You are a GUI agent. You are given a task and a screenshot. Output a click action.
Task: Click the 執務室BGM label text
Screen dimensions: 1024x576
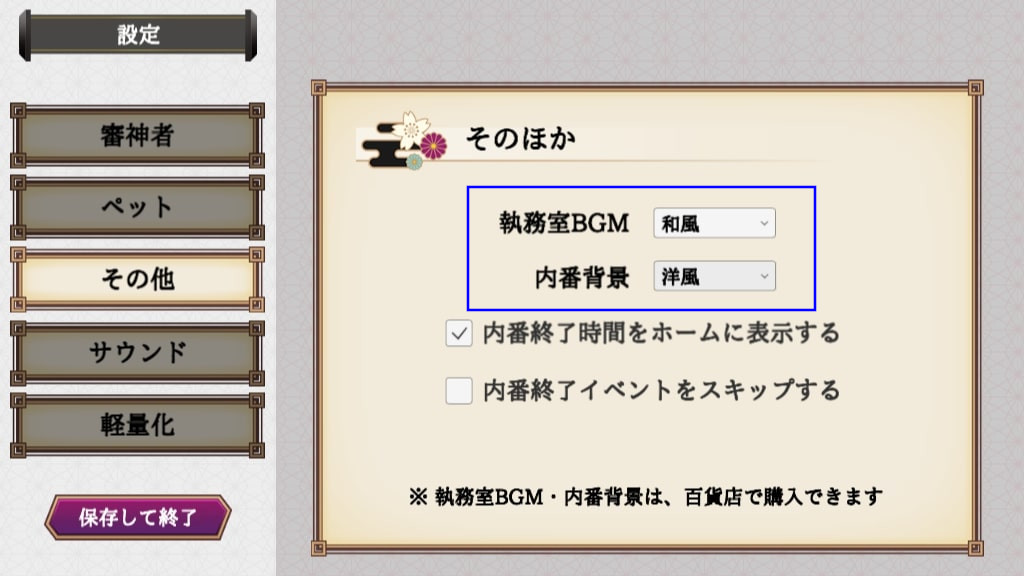coord(564,223)
